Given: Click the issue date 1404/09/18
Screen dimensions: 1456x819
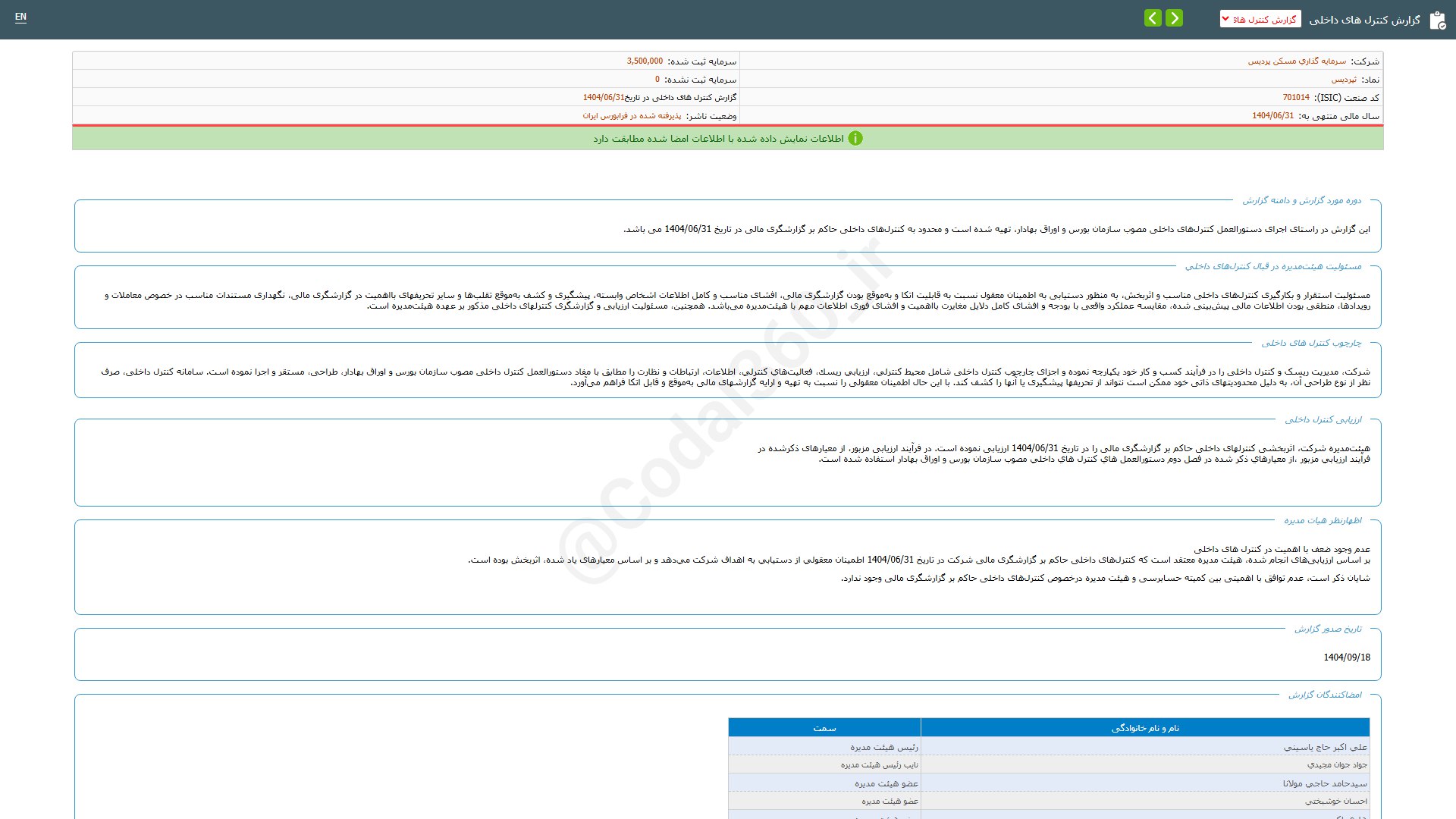Looking at the screenshot, I should [1347, 657].
